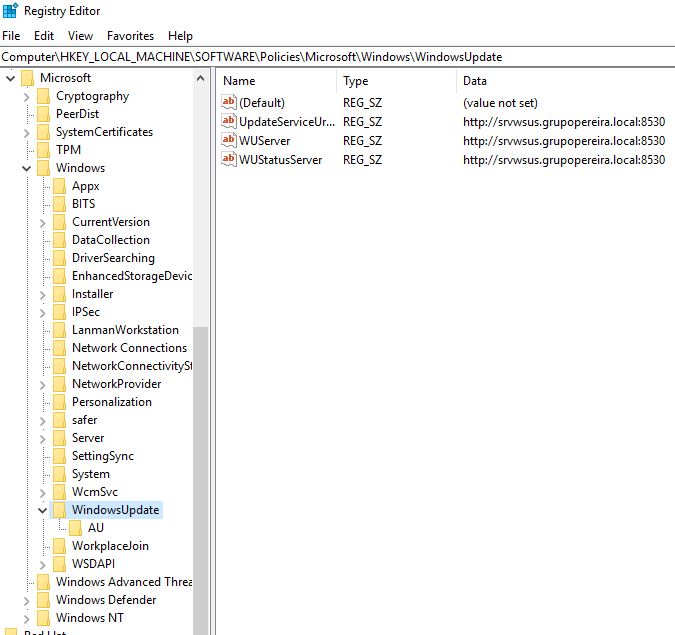
Task: Click the "(value not set)" data cell
Action: (500, 103)
